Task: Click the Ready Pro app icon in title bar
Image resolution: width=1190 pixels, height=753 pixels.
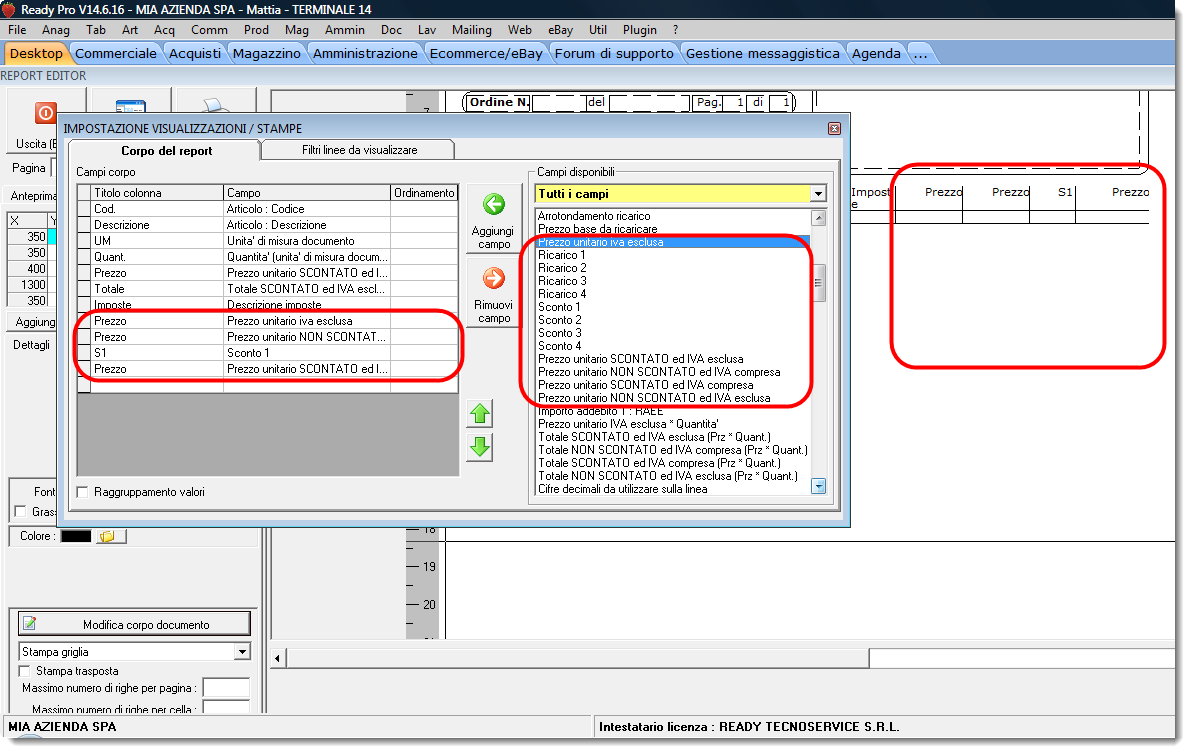Action: click(x=9, y=9)
